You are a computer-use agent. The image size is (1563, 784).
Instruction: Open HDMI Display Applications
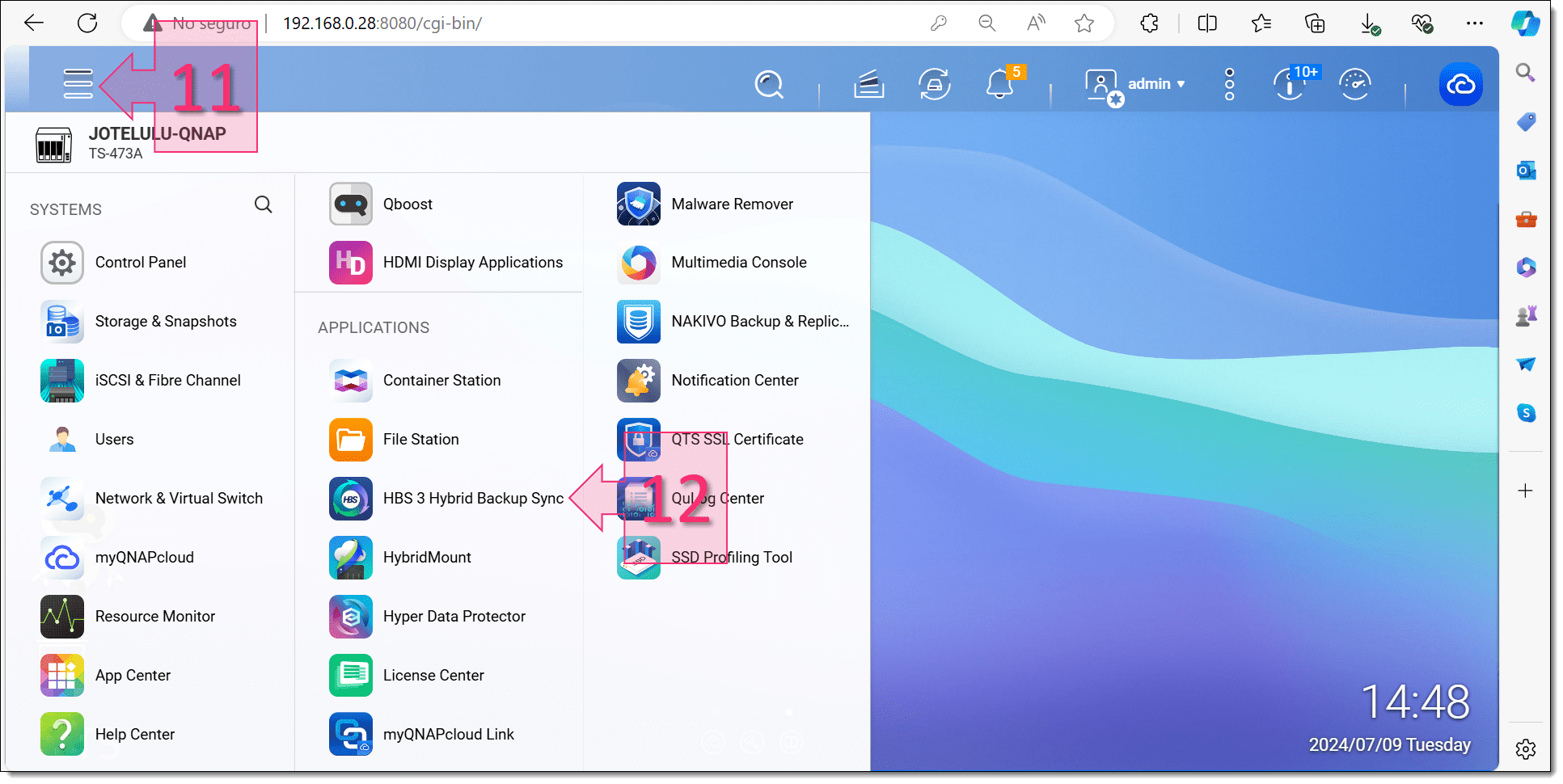pos(446,263)
